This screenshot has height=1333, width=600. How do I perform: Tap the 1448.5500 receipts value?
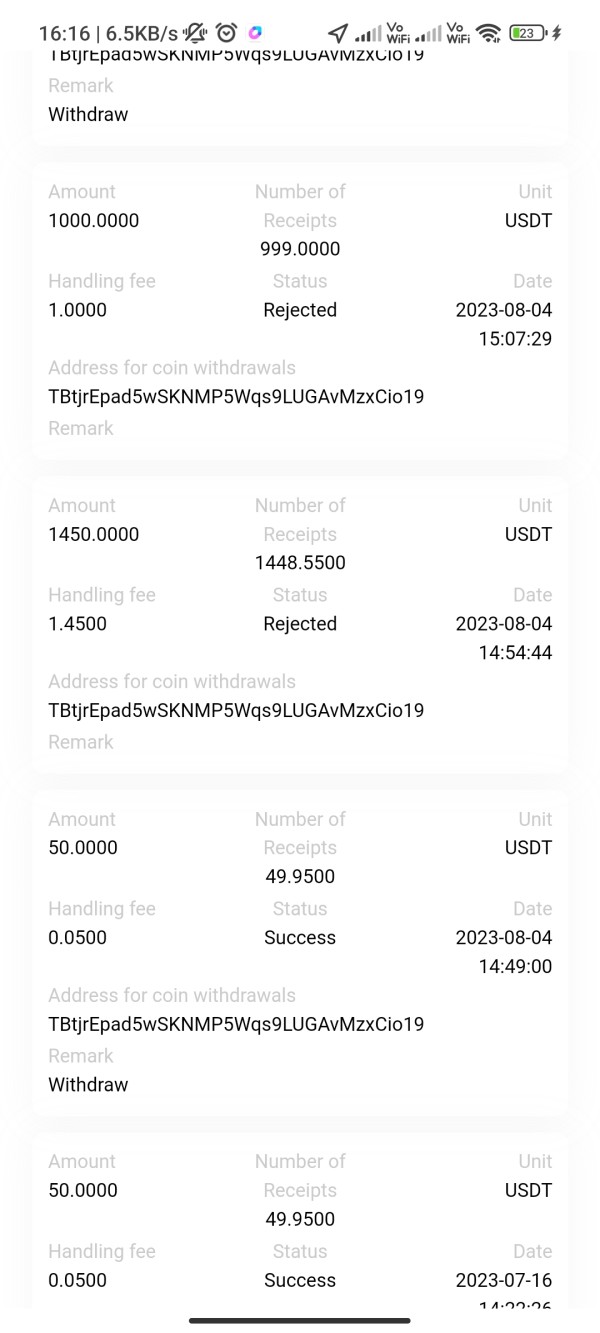point(300,563)
